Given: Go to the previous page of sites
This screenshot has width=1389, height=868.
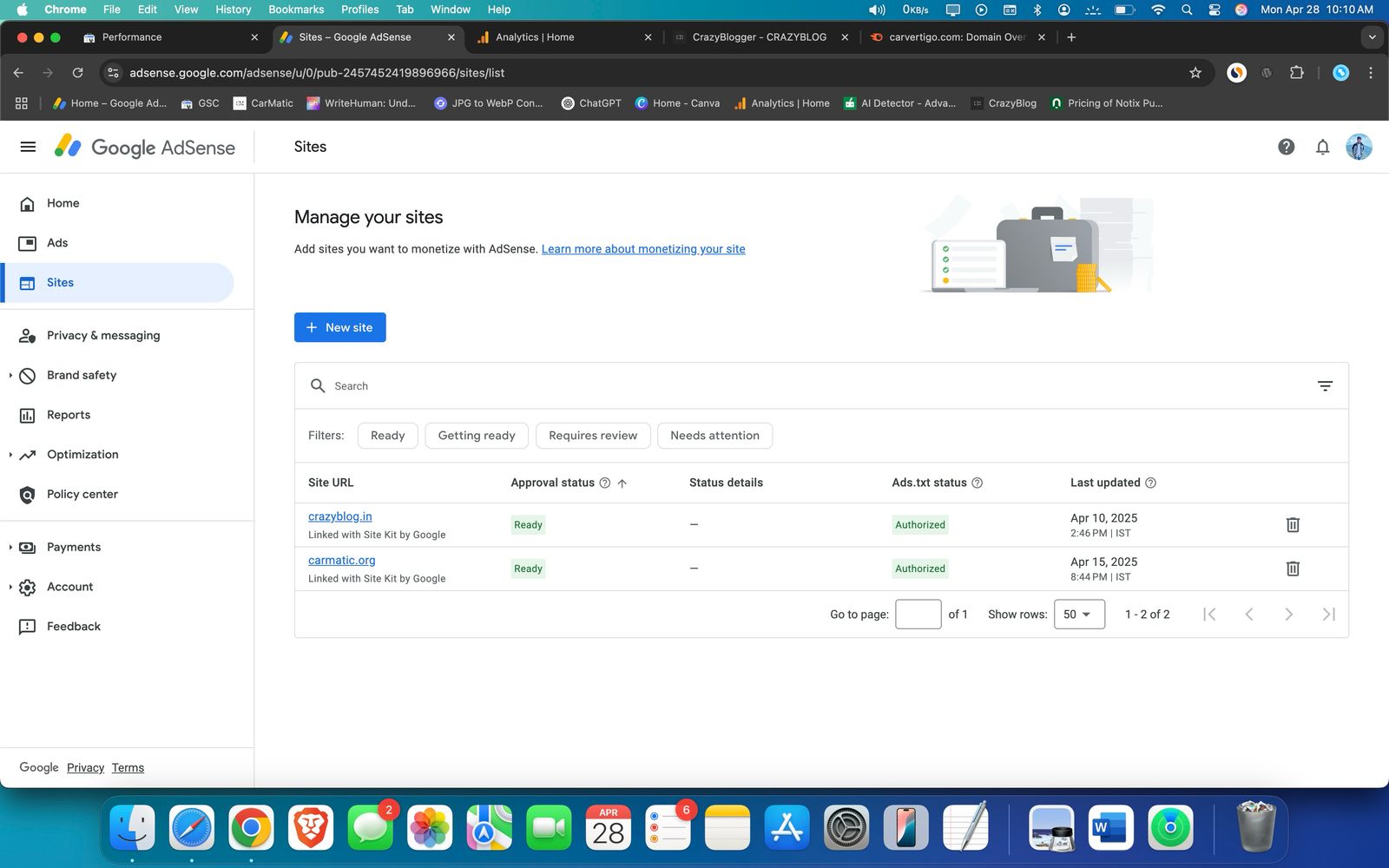Looking at the screenshot, I should tap(1248, 615).
